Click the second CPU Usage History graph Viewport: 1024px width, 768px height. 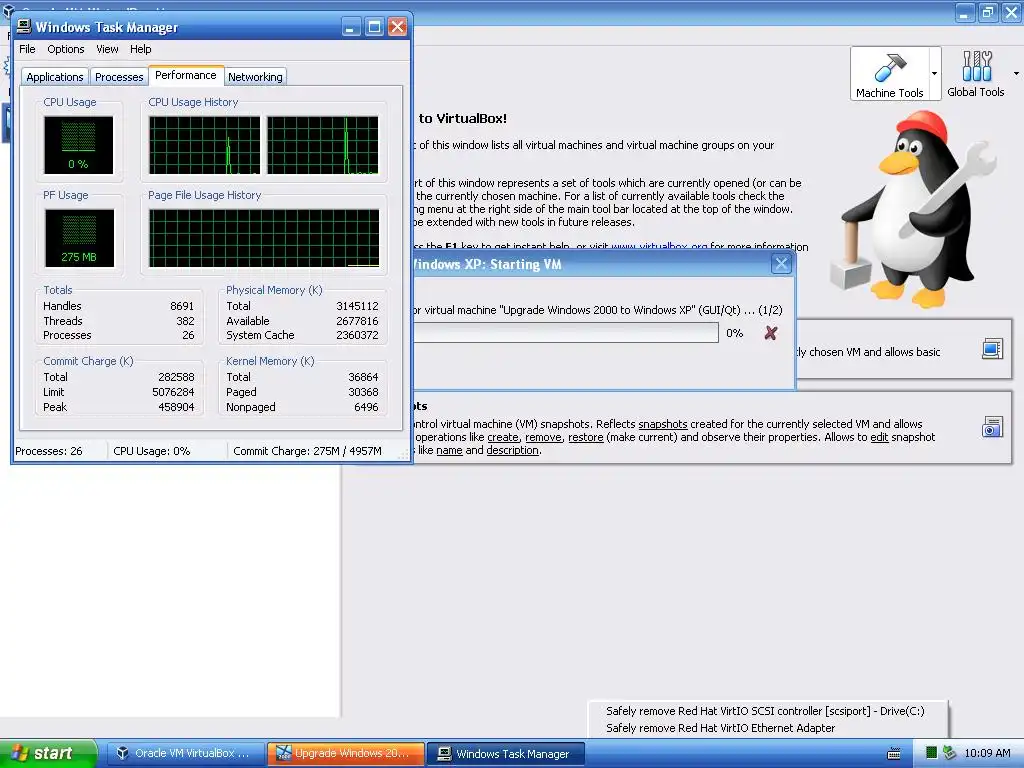tap(323, 145)
